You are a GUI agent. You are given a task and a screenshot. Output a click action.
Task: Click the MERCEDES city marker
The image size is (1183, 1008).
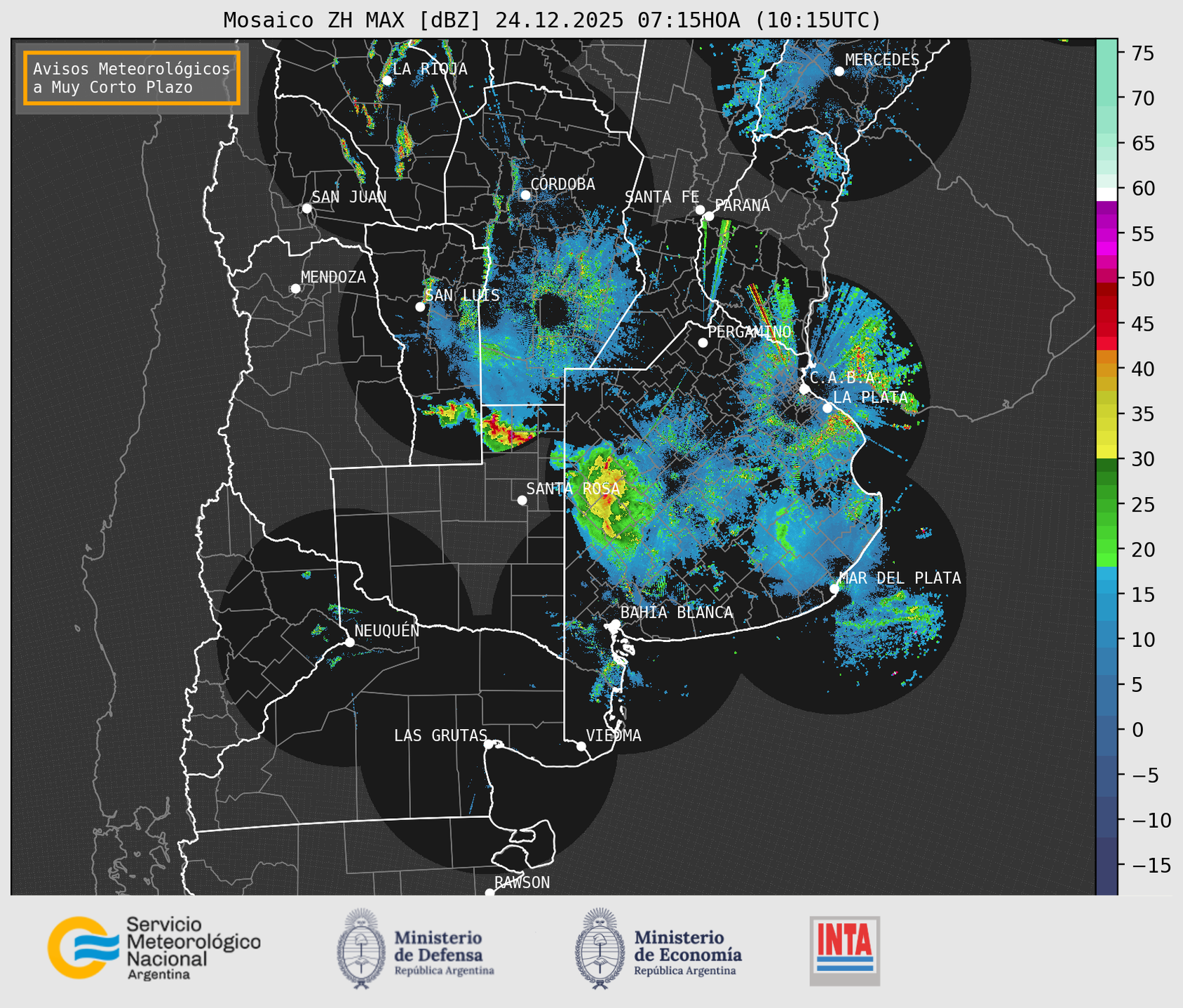839,71
